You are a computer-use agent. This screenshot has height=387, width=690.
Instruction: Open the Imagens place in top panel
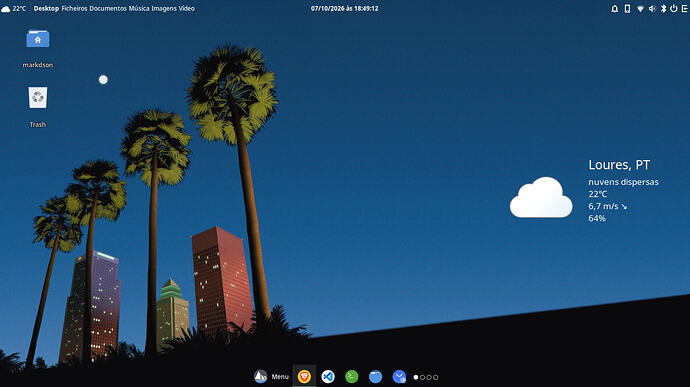tap(164, 8)
